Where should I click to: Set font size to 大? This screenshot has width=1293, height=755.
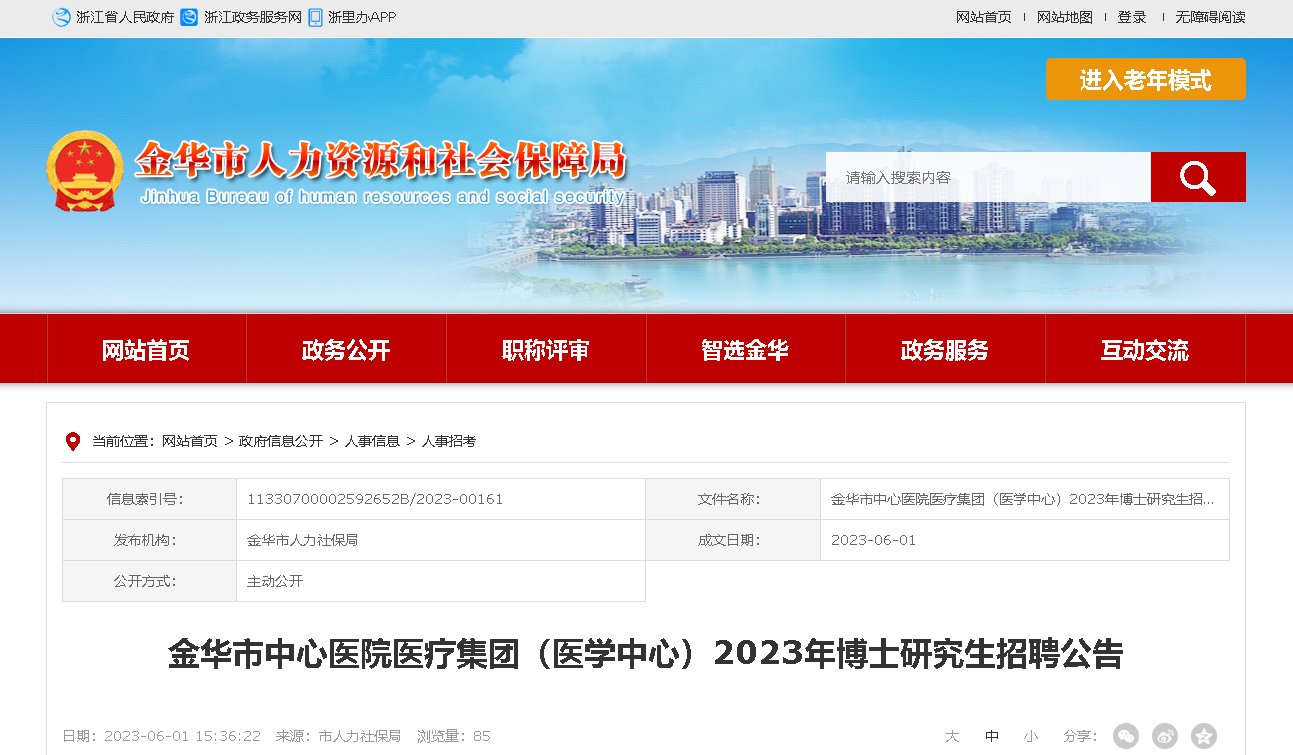coord(952,736)
